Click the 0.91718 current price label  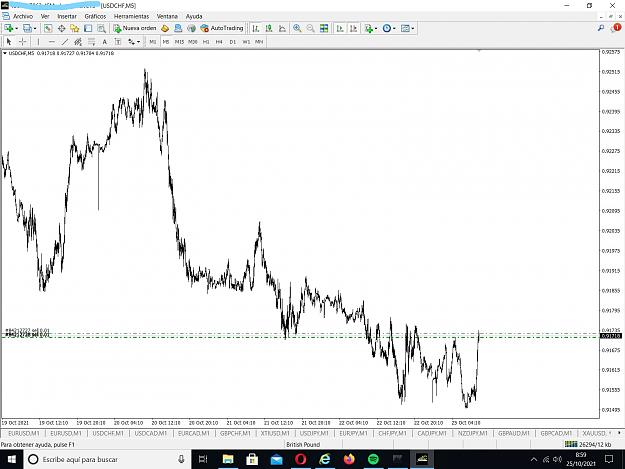pos(611,336)
